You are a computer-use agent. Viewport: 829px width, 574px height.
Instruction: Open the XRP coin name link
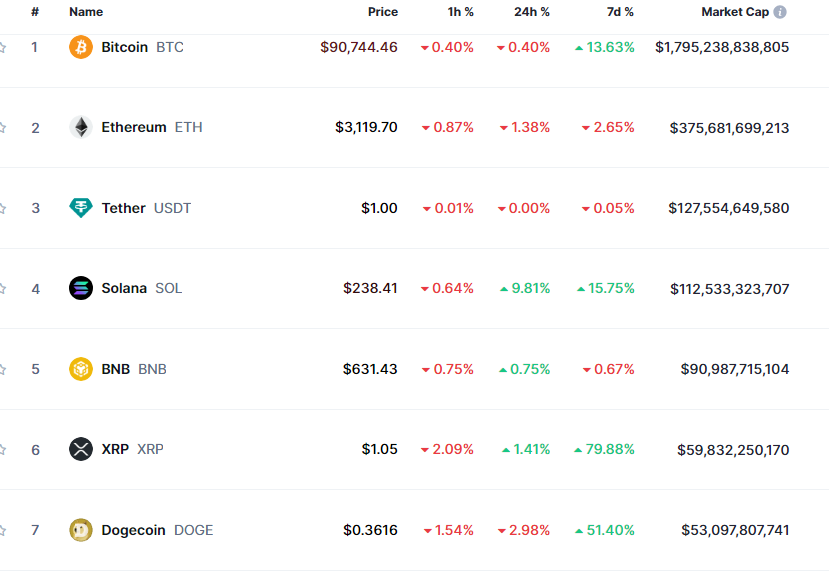tap(115, 449)
